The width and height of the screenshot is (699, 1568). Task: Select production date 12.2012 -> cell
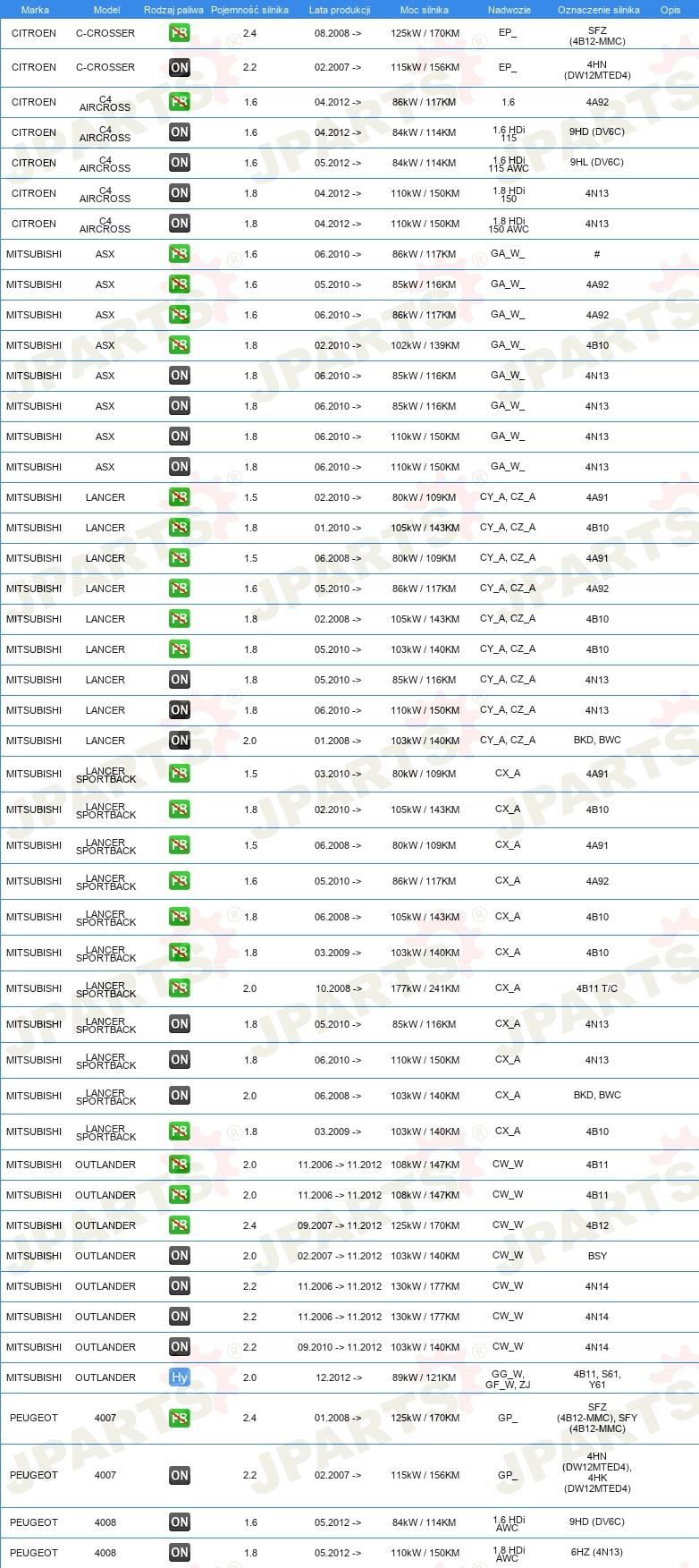[339, 1377]
